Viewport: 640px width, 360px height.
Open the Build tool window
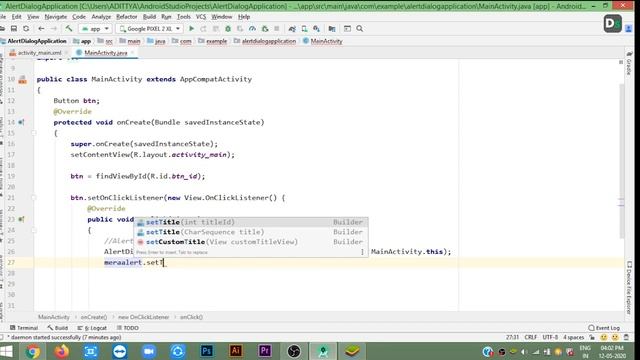click(58, 328)
